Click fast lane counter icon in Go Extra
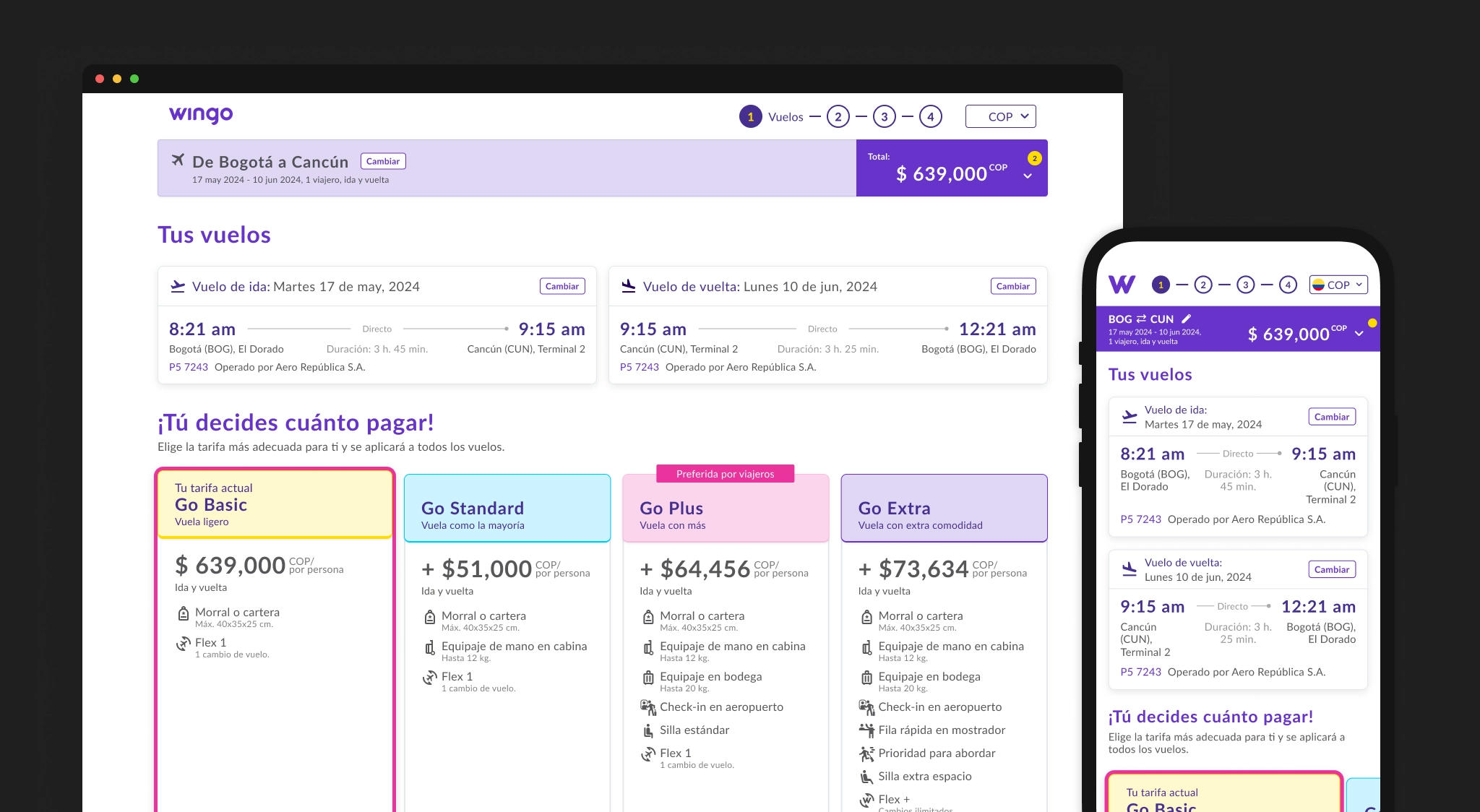 (866, 730)
